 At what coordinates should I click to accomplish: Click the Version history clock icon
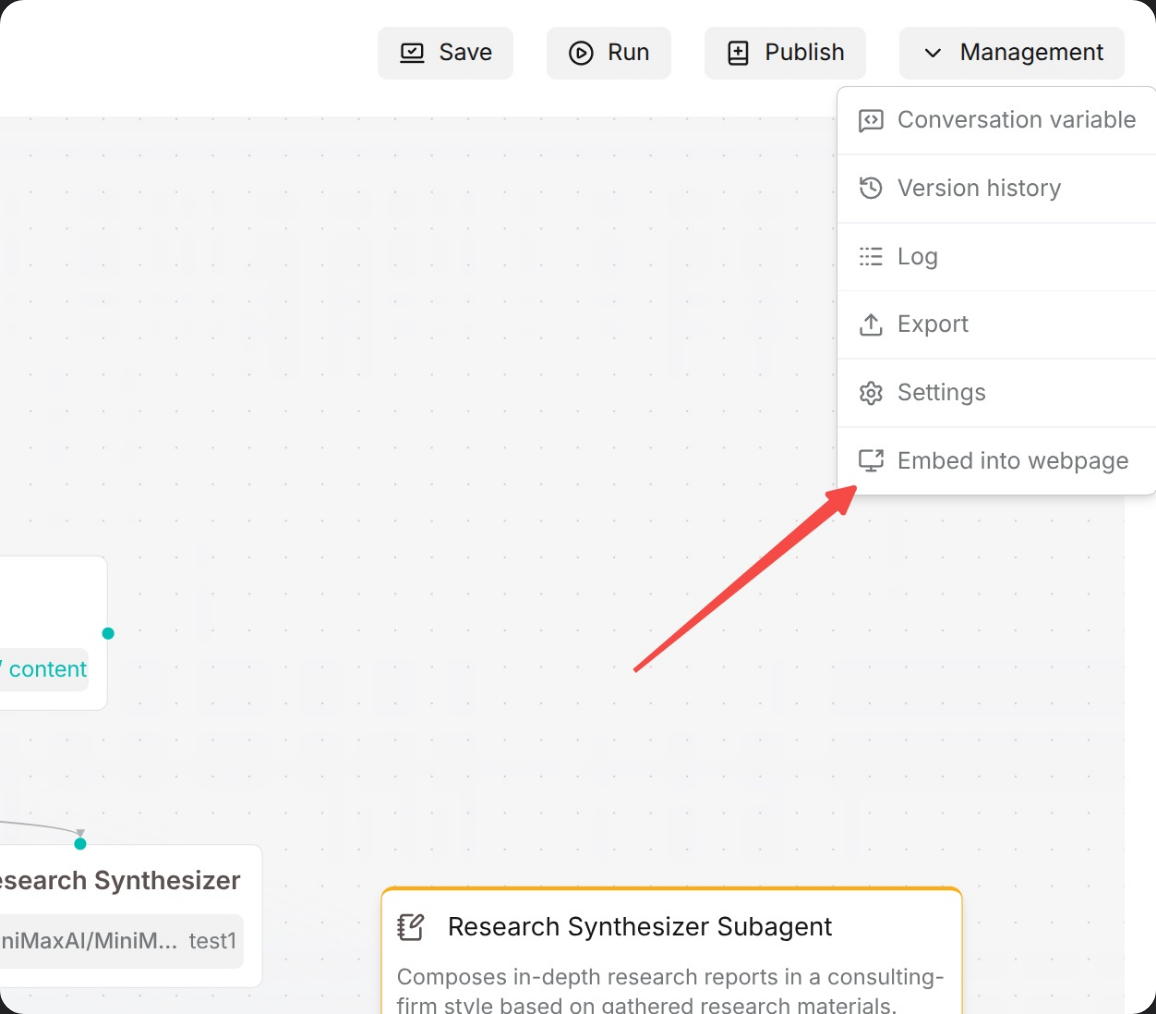pos(871,188)
